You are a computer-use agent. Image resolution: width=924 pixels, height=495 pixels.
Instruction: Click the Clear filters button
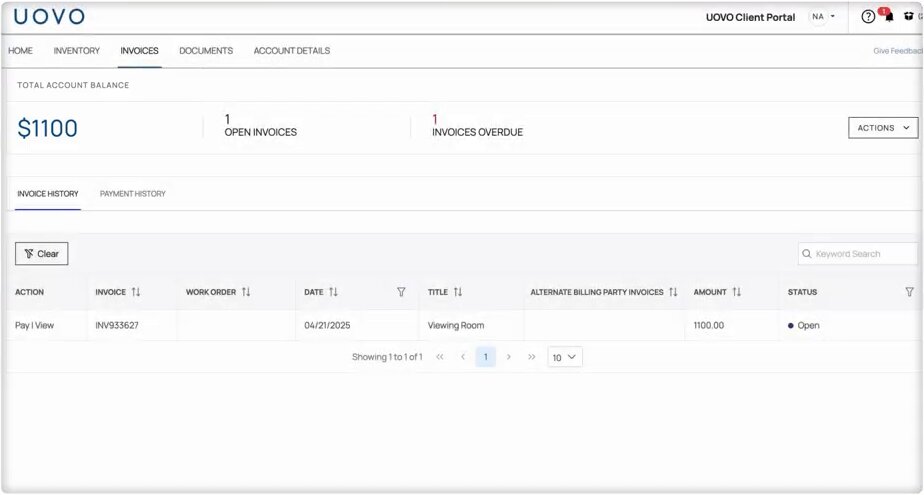pyautogui.click(x=41, y=254)
